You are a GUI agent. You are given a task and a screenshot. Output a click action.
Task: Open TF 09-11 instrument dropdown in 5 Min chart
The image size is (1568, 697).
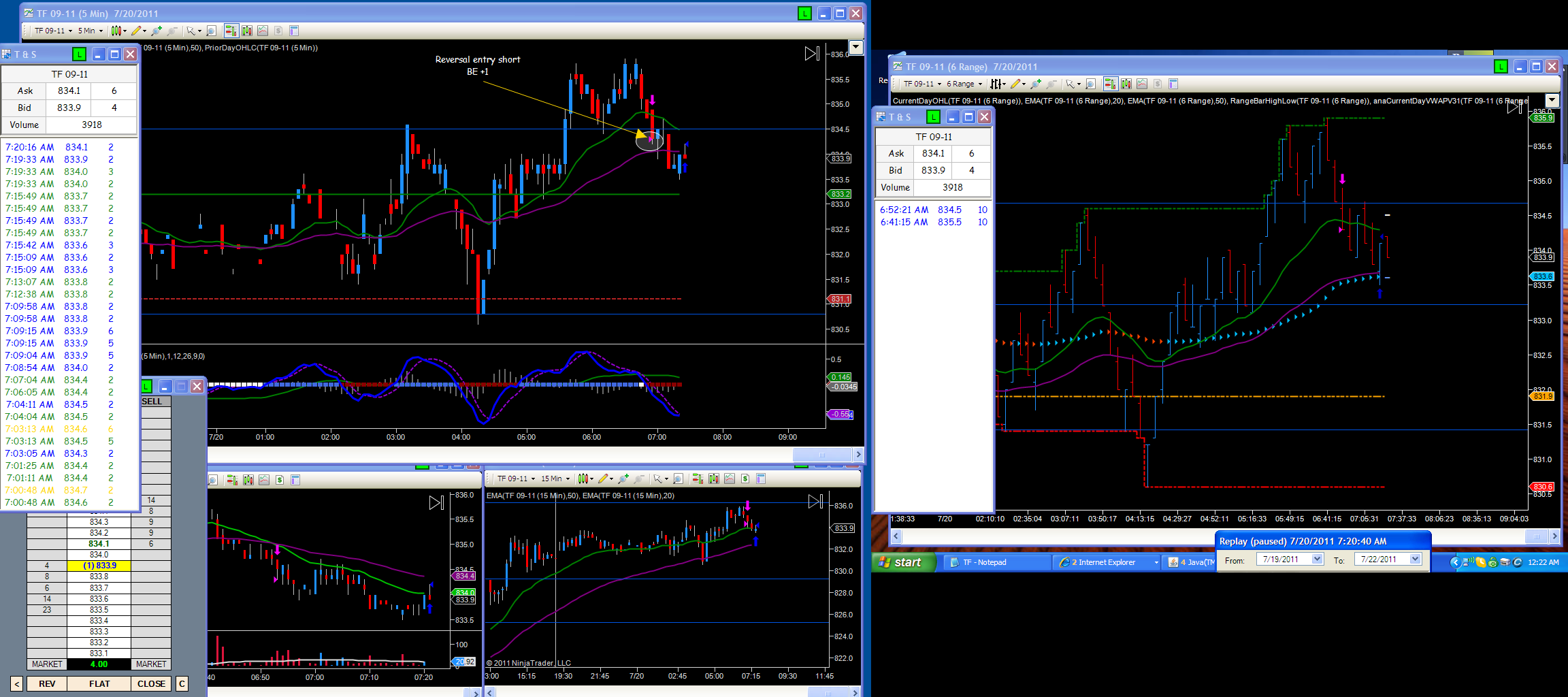tap(53, 31)
